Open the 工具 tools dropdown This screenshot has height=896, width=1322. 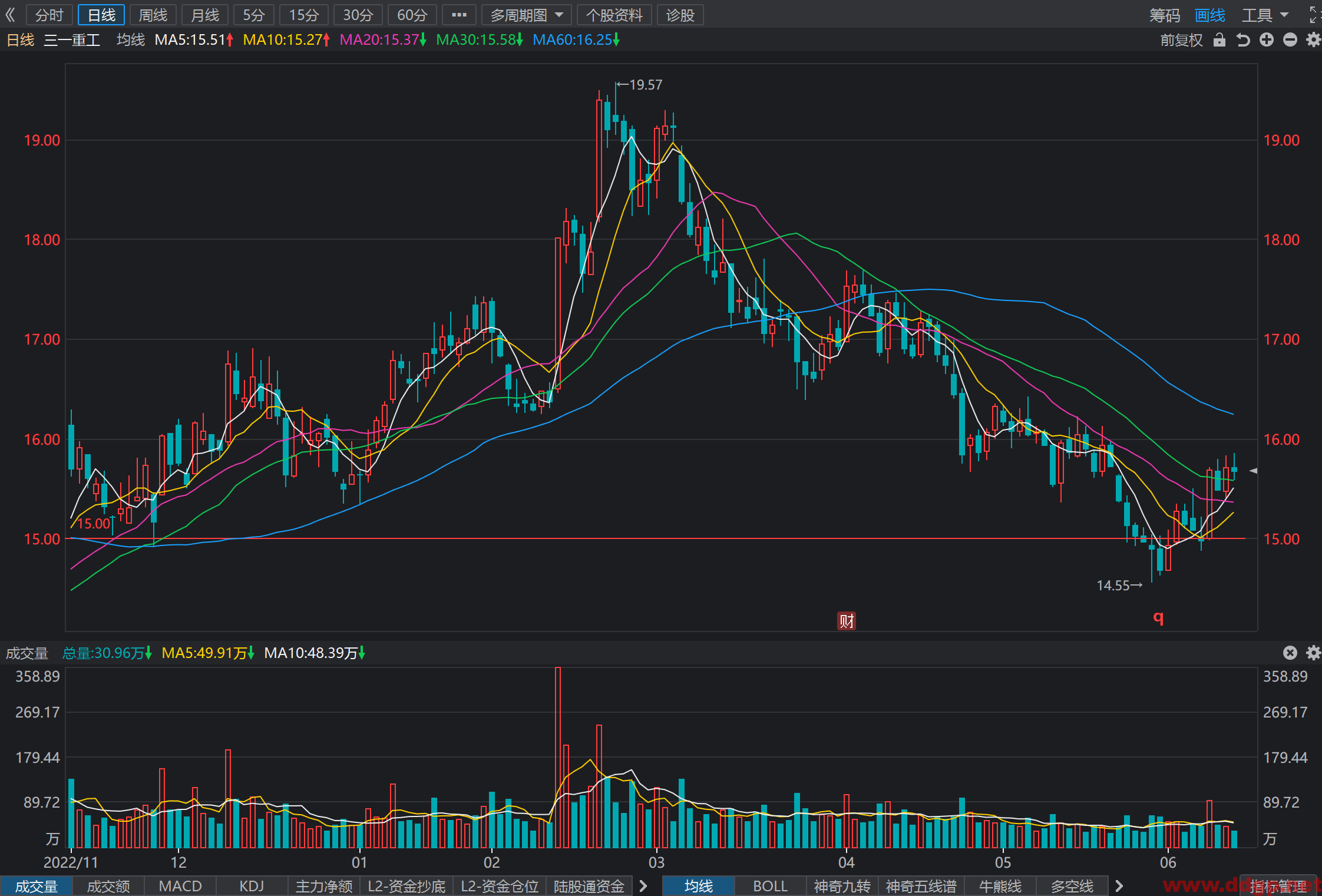pos(1265,15)
